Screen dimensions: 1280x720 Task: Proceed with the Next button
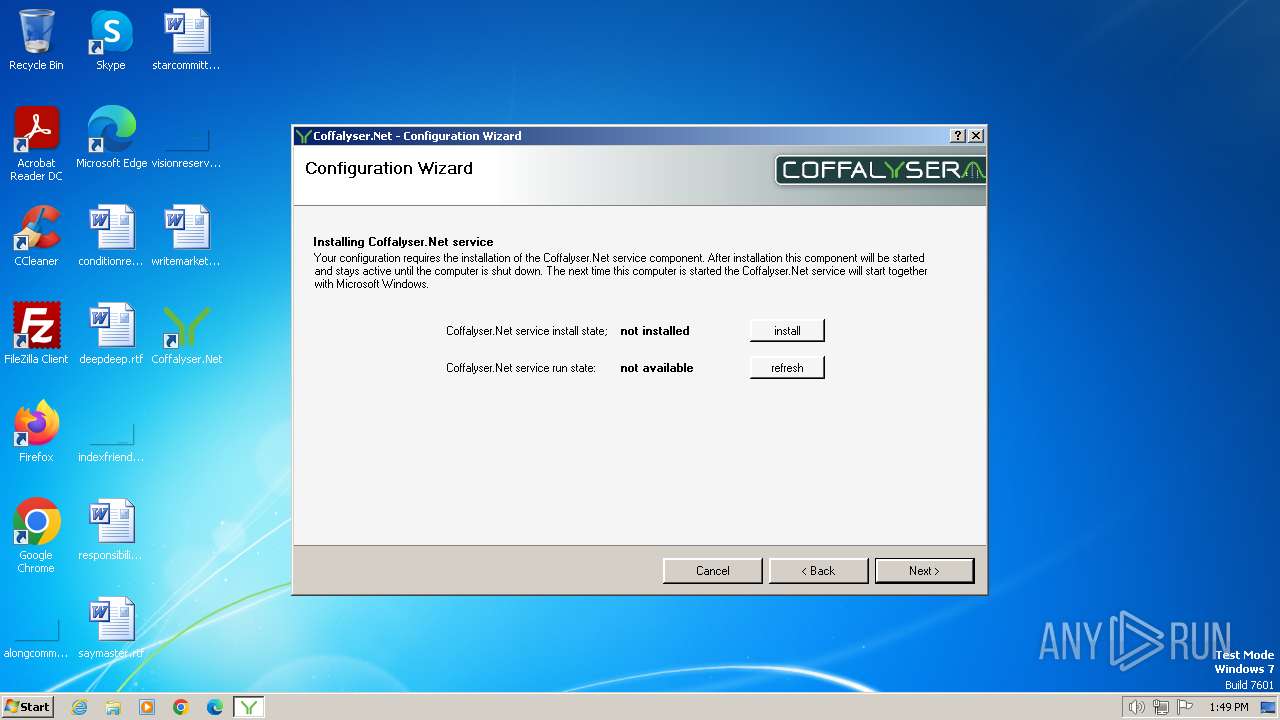(x=924, y=571)
